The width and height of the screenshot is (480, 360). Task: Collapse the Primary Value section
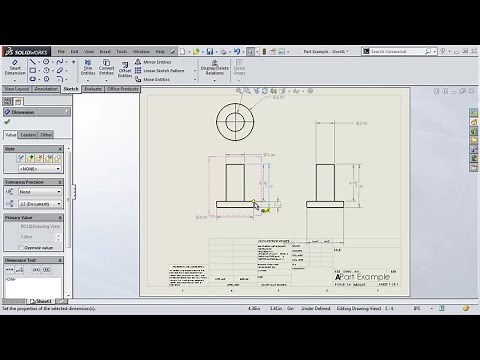[60, 218]
